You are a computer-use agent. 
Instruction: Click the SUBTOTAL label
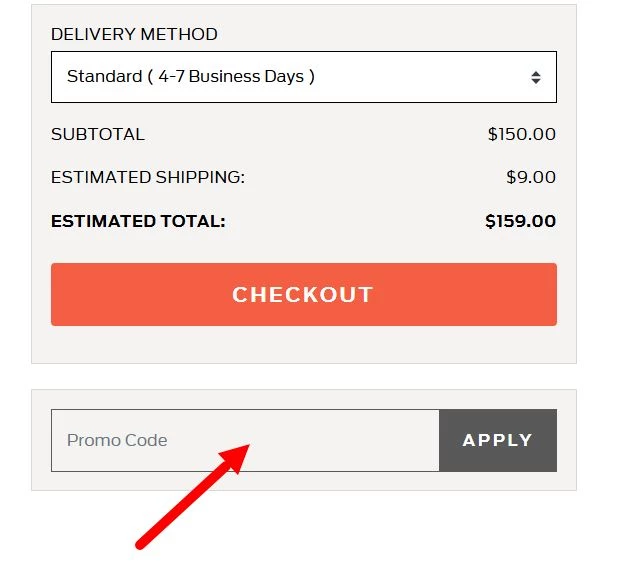pyautogui.click(x=98, y=134)
